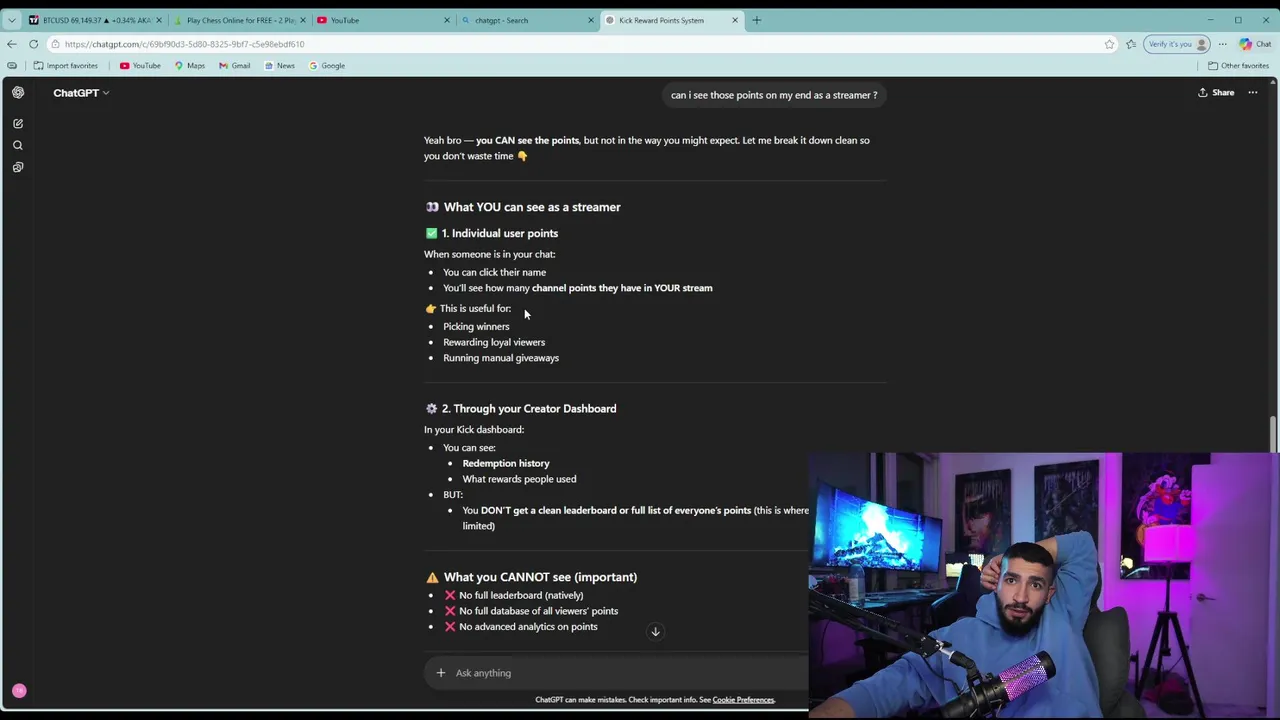Click the No full leaderboard (natively) line

click(521, 595)
